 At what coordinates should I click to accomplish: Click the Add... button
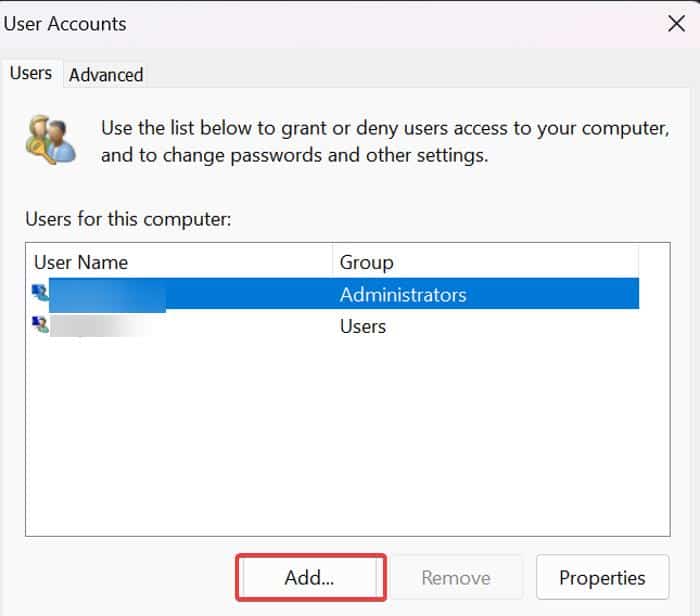point(311,577)
